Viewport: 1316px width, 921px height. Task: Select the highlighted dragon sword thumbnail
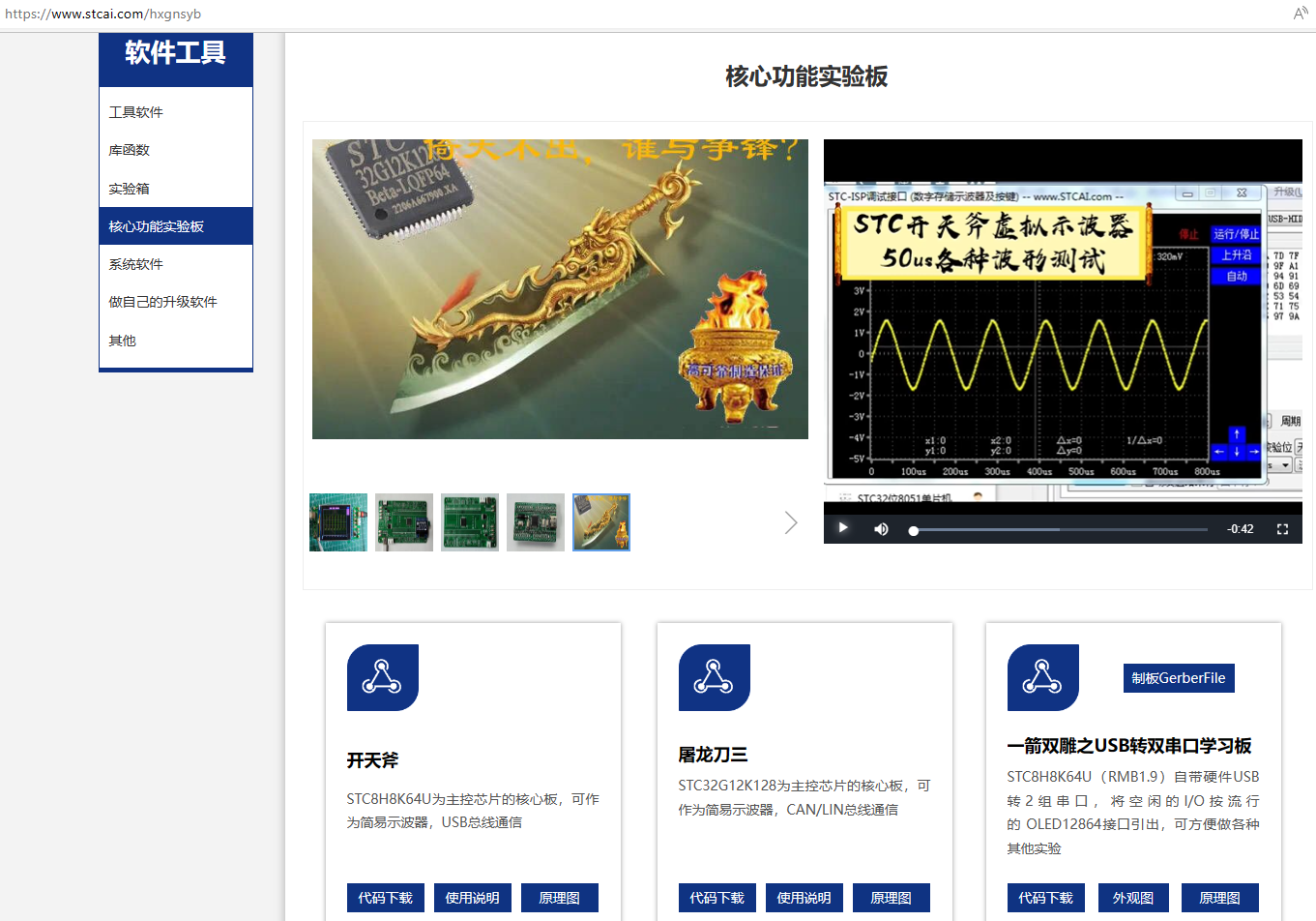coord(601,522)
